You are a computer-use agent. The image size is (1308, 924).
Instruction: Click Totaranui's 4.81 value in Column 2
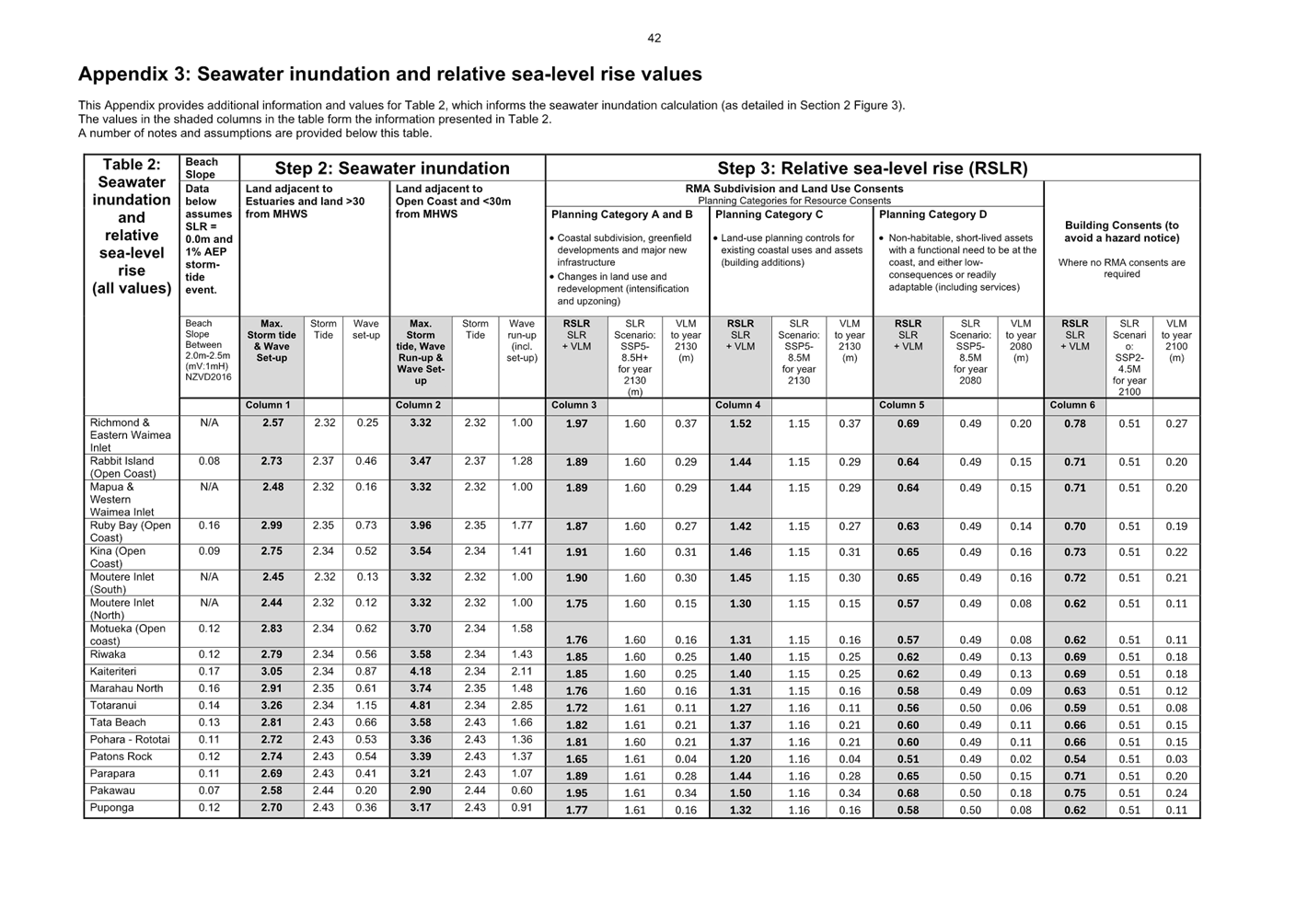pyautogui.click(x=420, y=707)
